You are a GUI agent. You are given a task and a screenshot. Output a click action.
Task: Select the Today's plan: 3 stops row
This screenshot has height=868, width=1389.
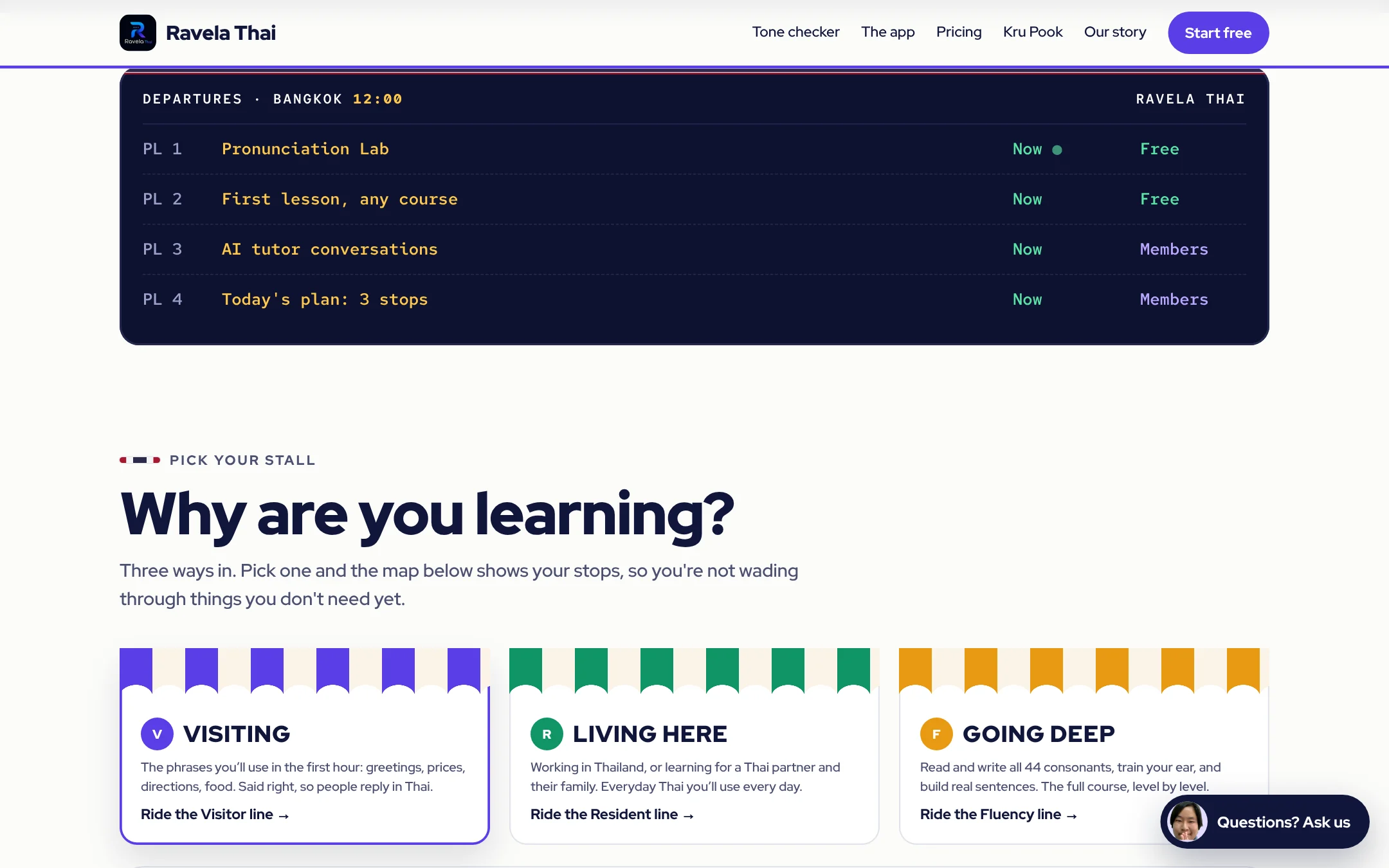(x=694, y=300)
